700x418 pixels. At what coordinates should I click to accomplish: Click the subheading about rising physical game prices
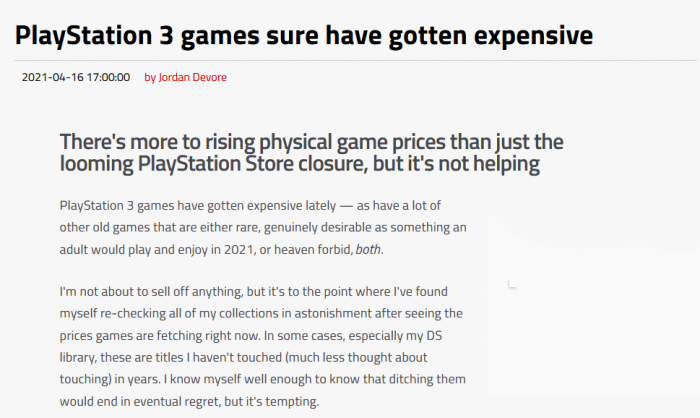[312, 152]
